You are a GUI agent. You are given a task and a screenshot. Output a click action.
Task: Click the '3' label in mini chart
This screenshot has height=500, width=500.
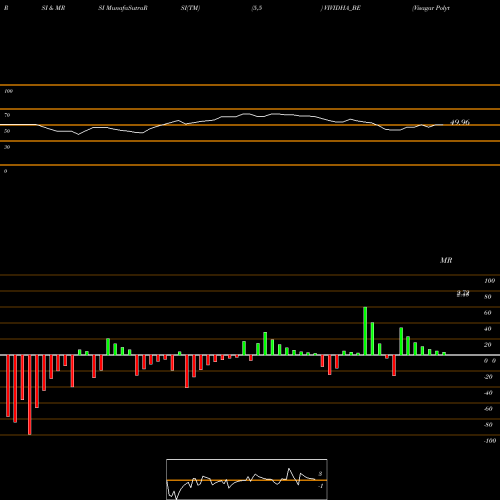320,474
